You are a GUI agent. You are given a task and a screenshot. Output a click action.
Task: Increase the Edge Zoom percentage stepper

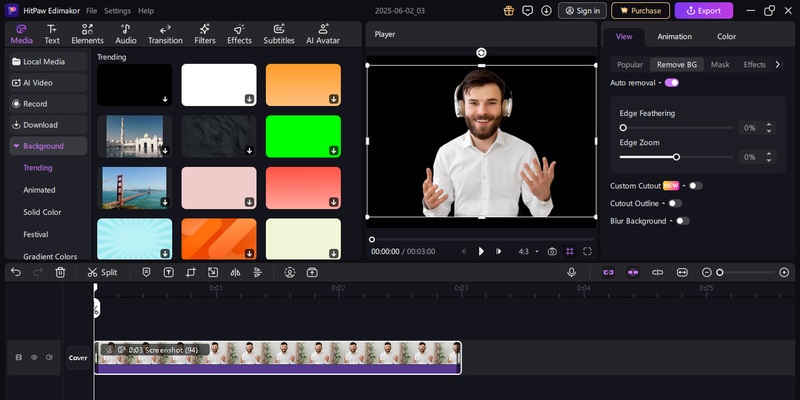tap(769, 154)
